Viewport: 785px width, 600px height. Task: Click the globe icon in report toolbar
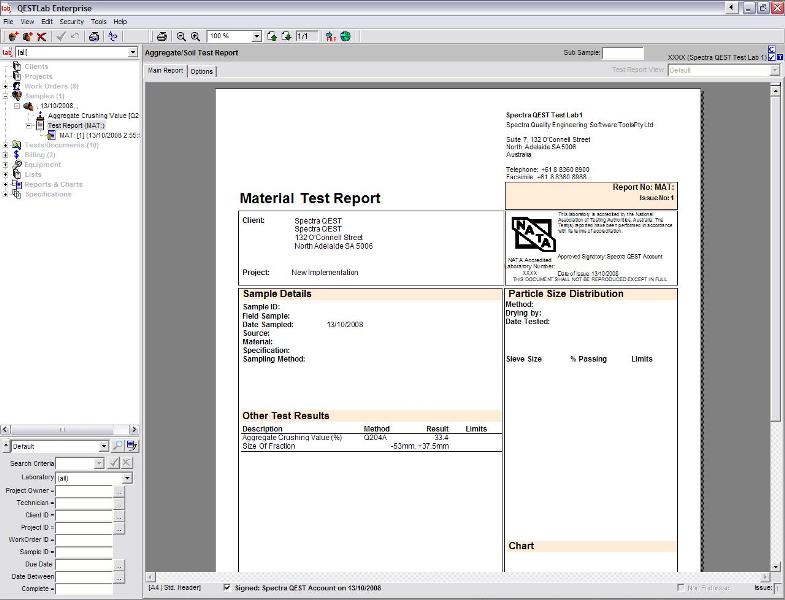(x=345, y=36)
